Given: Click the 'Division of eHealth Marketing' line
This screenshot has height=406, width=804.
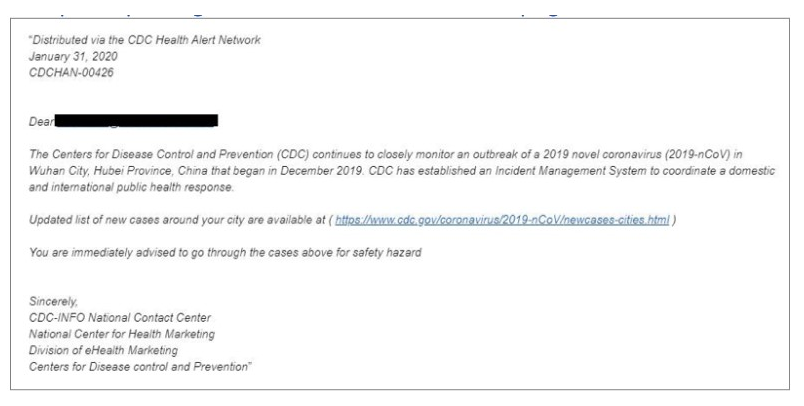Looking at the screenshot, I should pyautogui.click(x=104, y=351).
